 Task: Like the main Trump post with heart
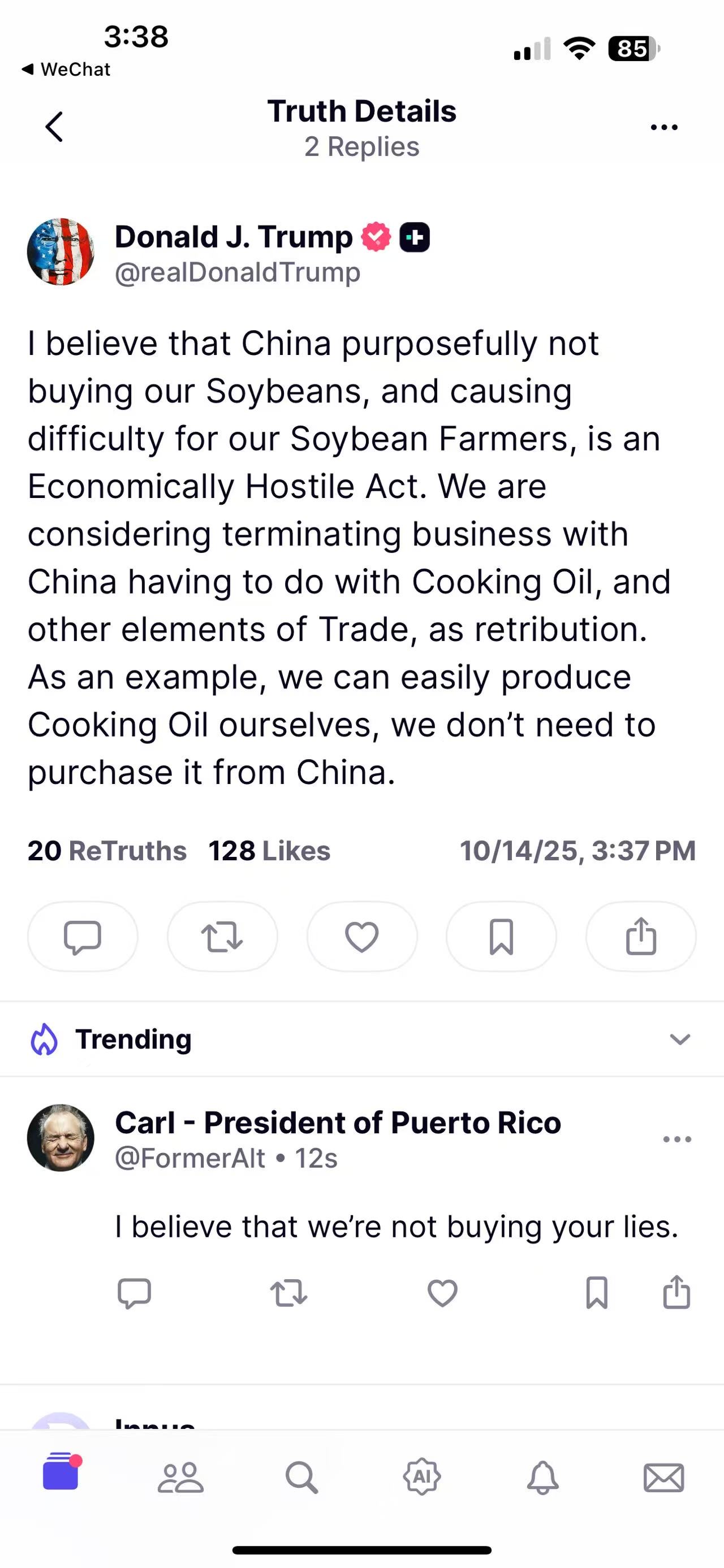click(x=361, y=936)
